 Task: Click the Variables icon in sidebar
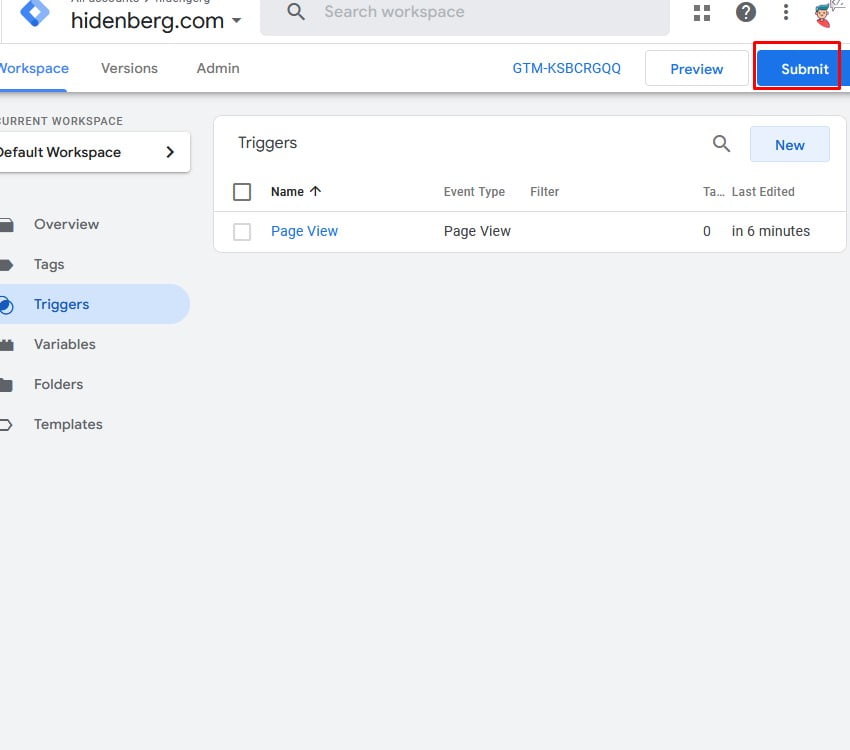[7, 345]
